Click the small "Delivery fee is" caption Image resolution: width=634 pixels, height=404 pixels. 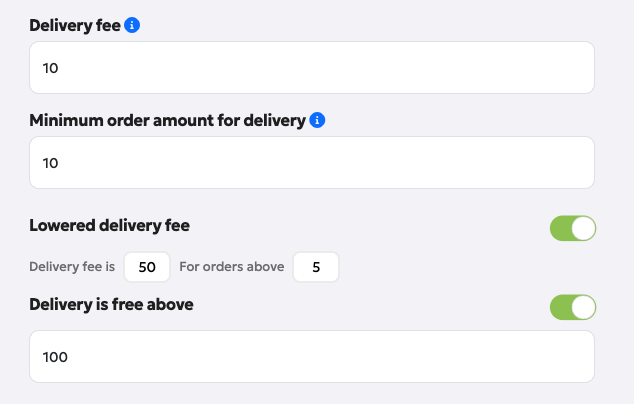coord(72,267)
